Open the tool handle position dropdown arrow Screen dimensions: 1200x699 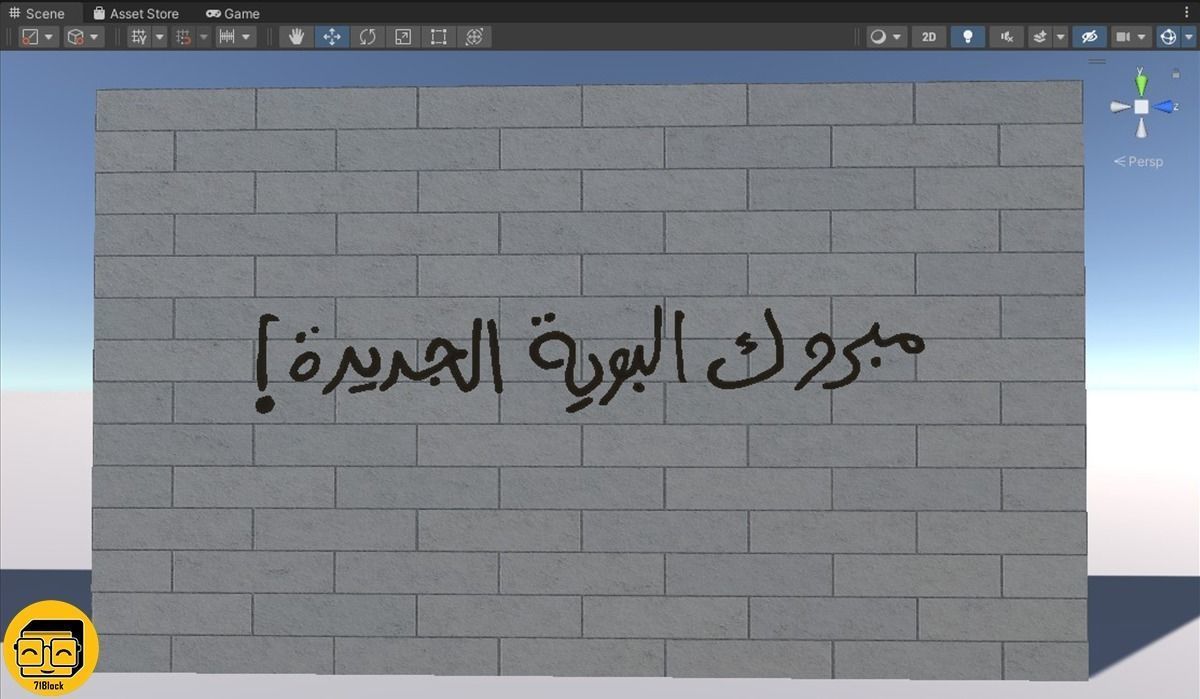(x=50, y=37)
